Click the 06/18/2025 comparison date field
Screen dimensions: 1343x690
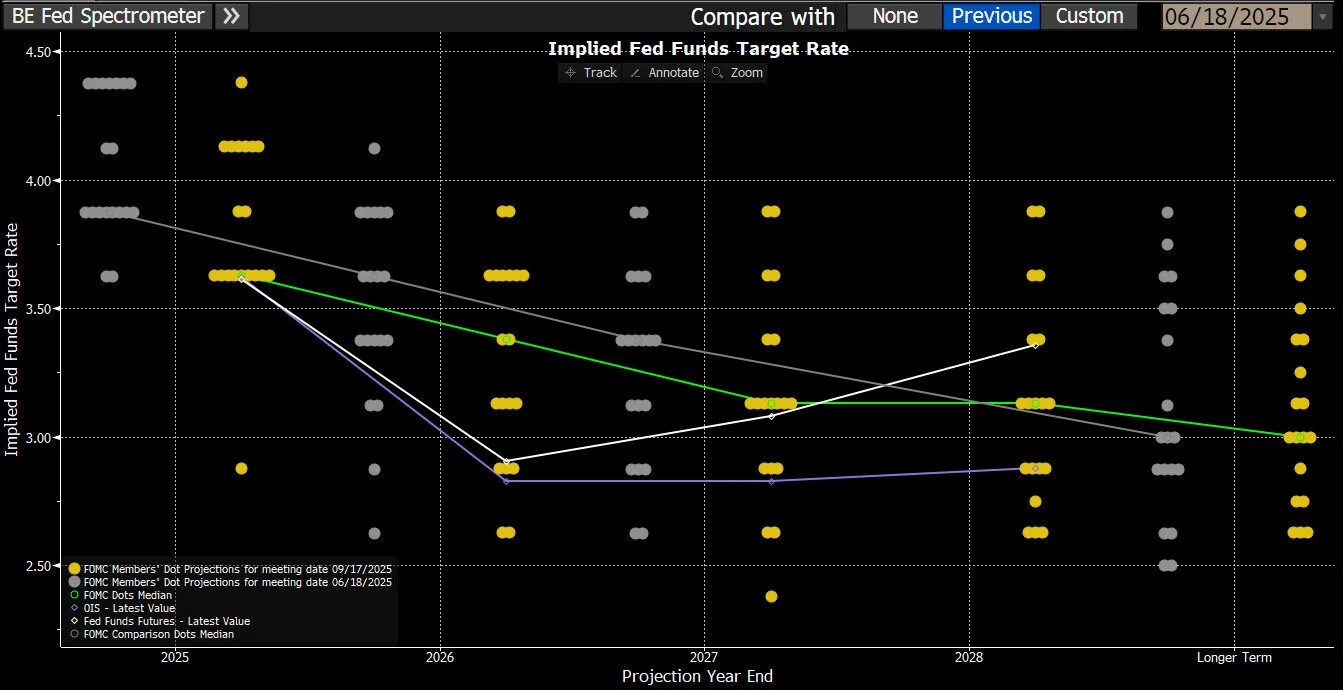pos(1234,17)
